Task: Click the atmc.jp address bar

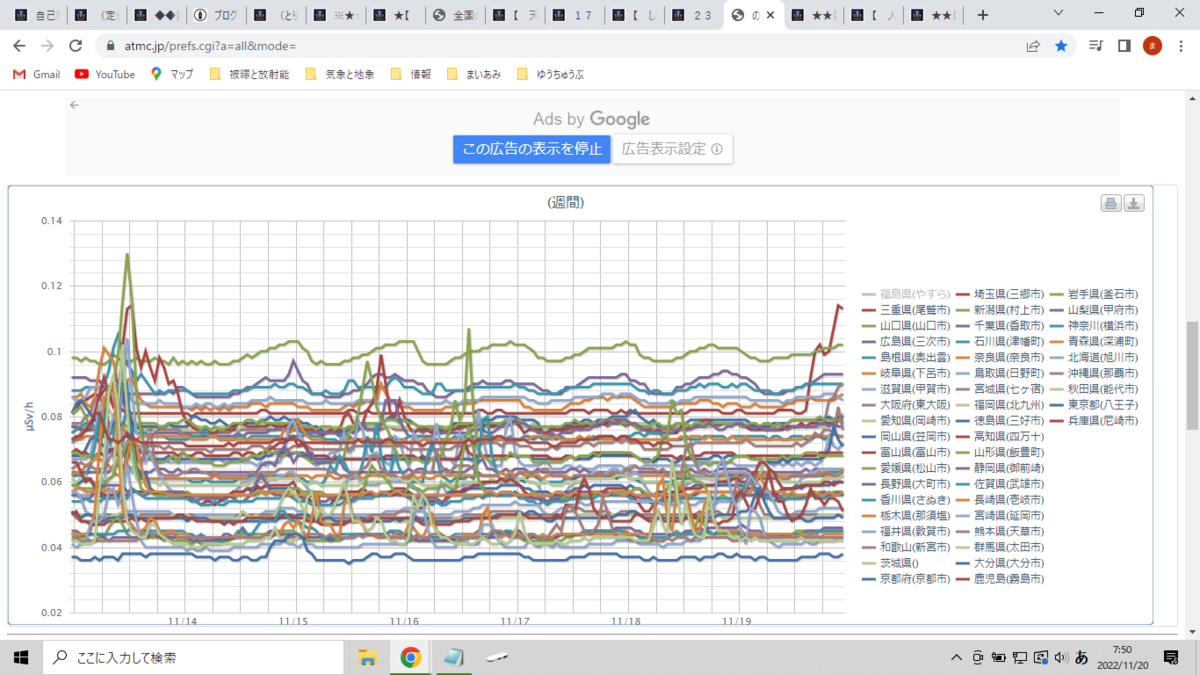Action: point(560,46)
